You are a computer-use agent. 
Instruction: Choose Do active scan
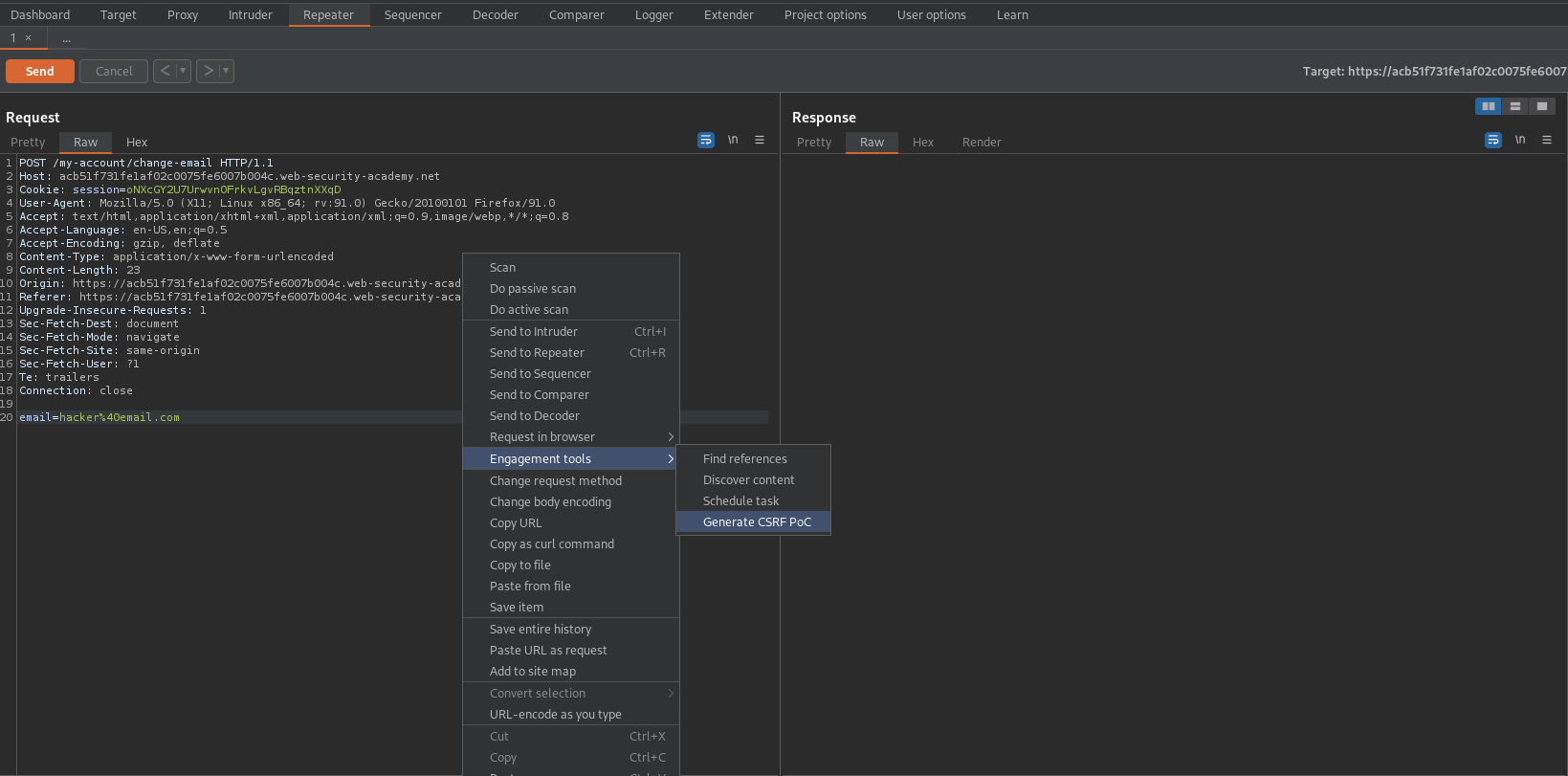point(571,310)
